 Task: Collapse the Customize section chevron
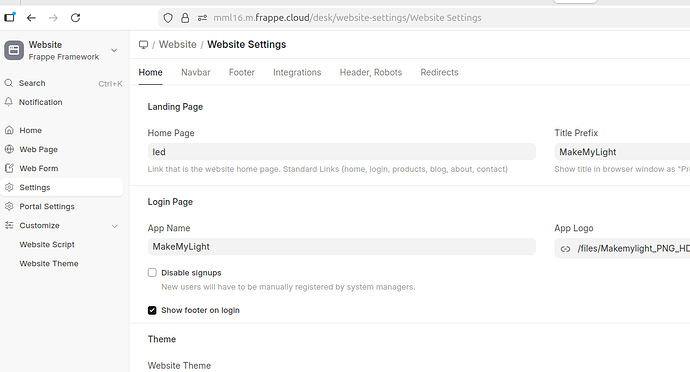[x=114, y=226]
